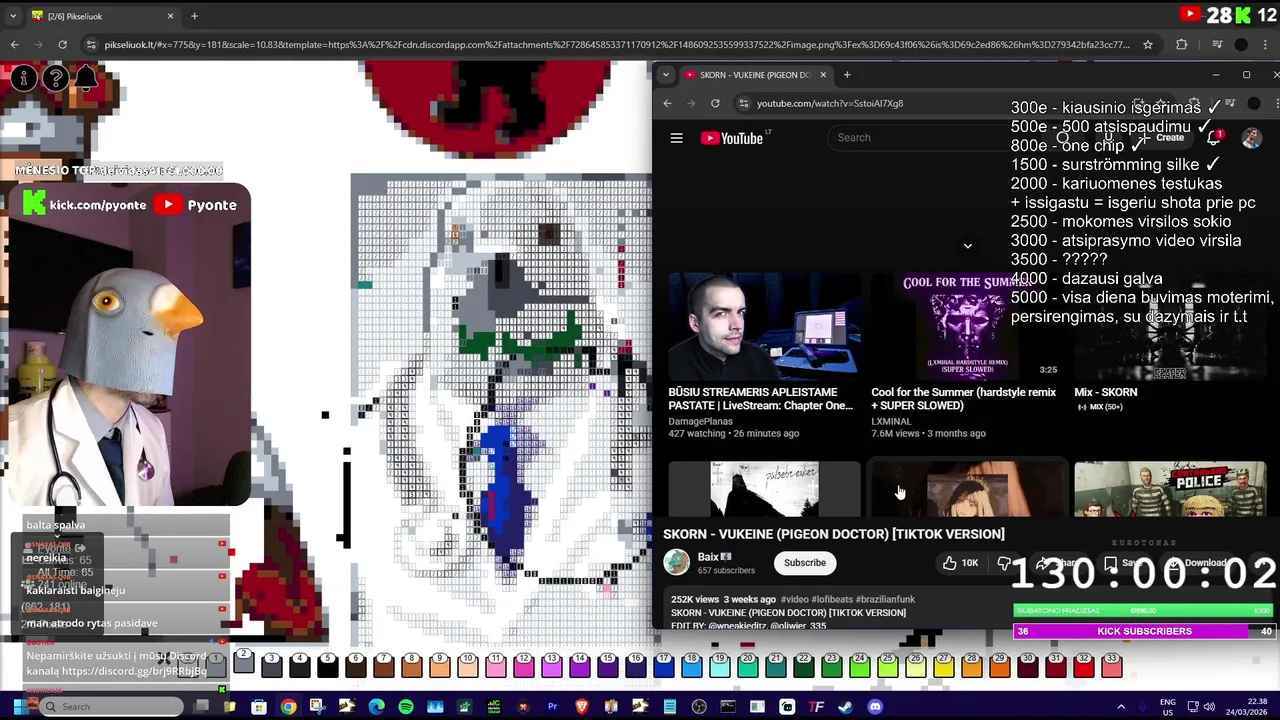Open Discord from the taskbar
The height and width of the screenshot is (720, 1280).
pos(875,707)
